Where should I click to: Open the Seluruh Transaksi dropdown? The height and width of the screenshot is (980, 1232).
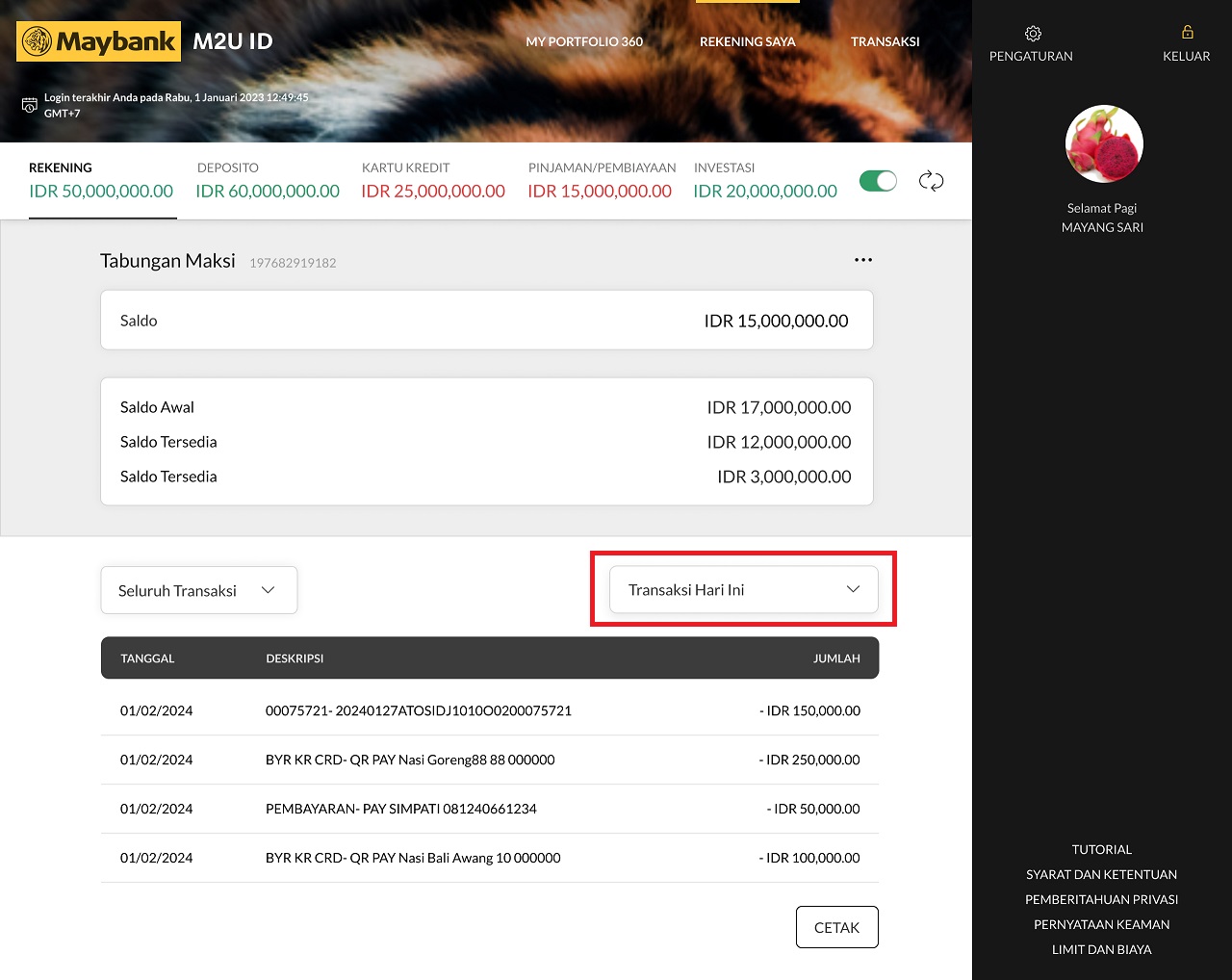click(x=198, y=589)
